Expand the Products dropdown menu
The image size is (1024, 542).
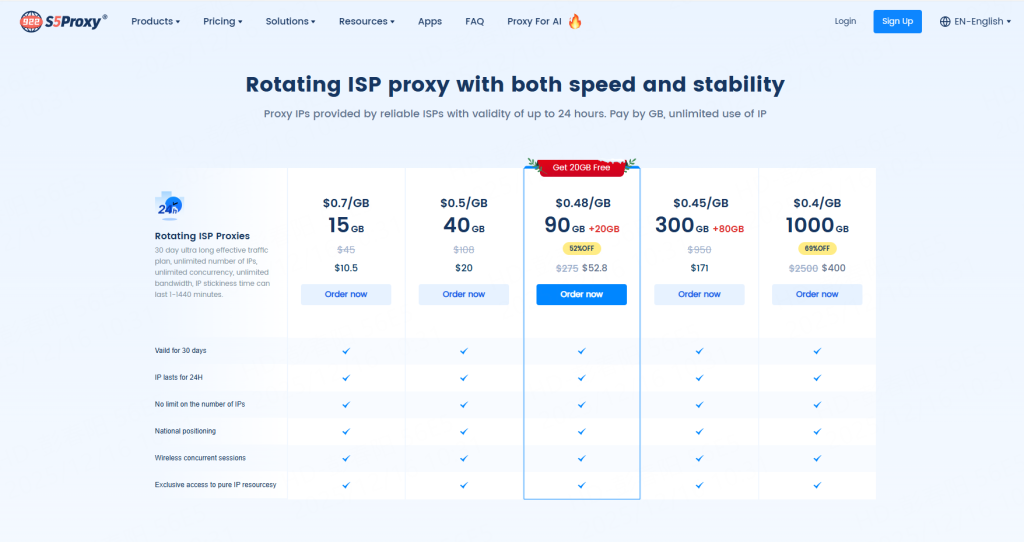[x=155, y=21]
